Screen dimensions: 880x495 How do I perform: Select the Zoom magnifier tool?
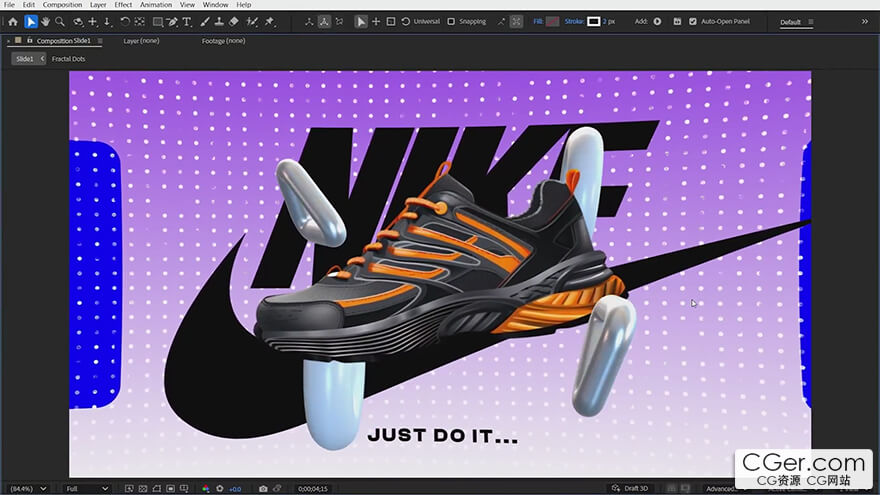coord(59,22)
